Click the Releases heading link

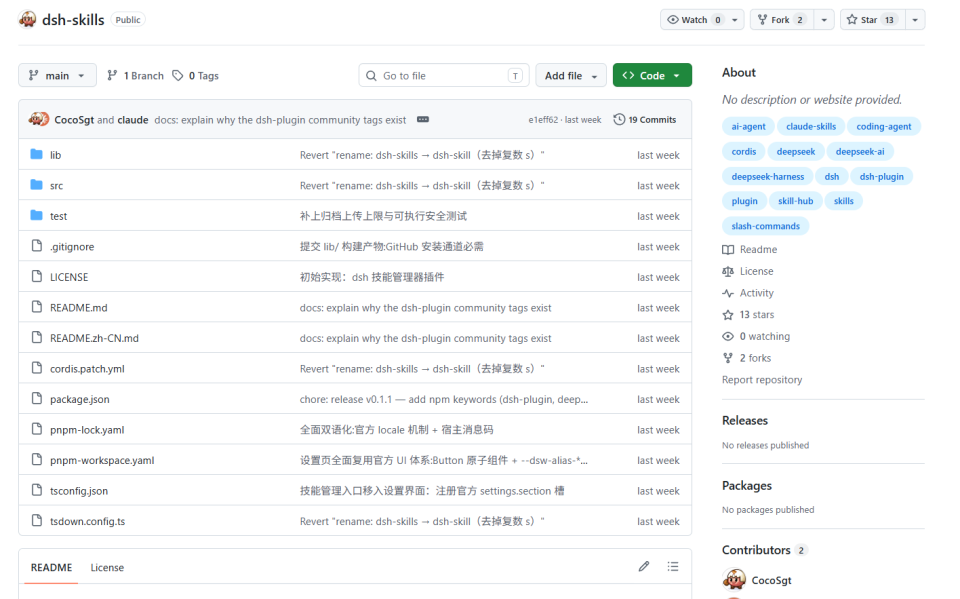(744, 420)
